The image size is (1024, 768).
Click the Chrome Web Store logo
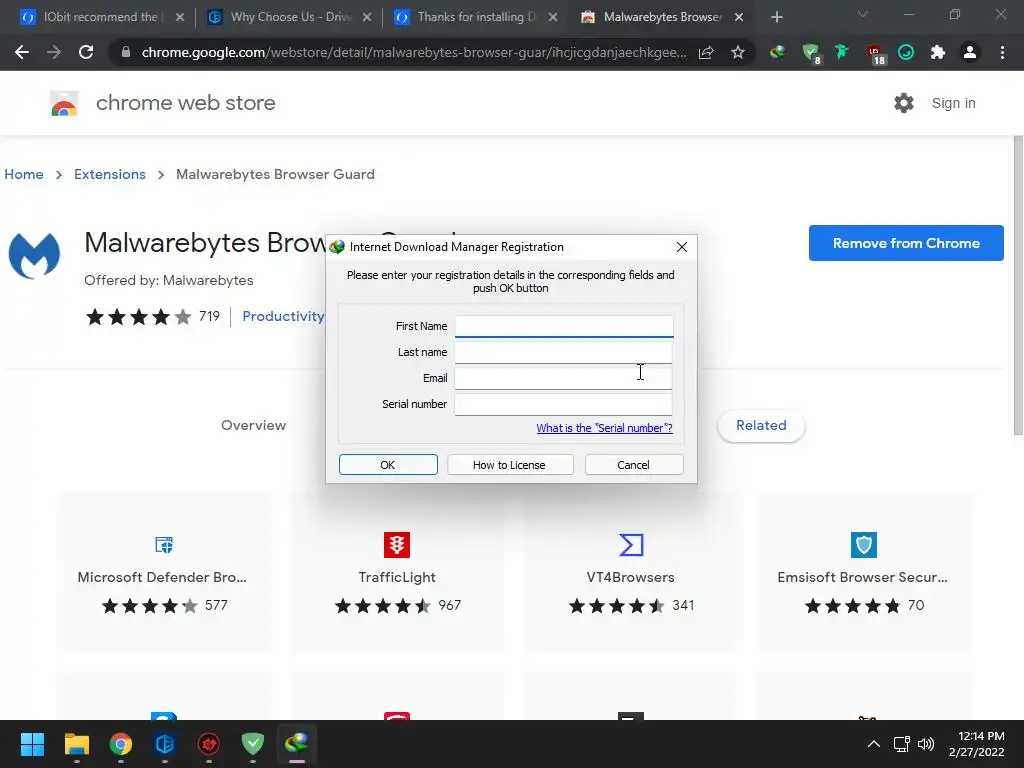[64, 103]
